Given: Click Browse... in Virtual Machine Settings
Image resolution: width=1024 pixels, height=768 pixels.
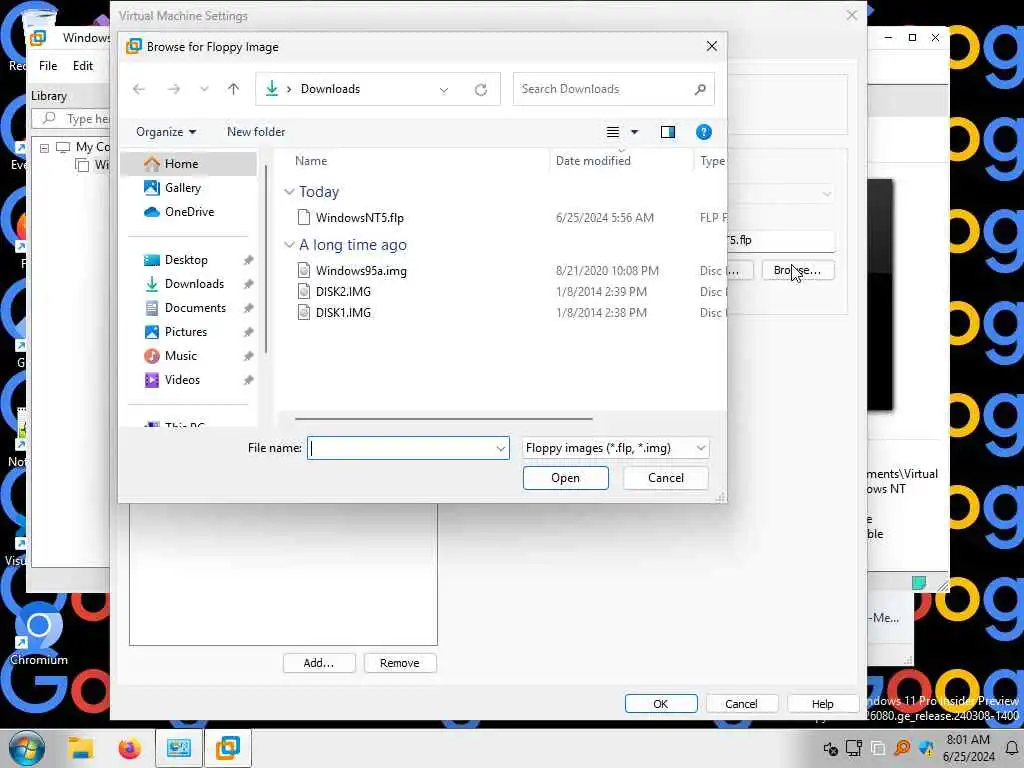Looking at the screenshot, I should (x=798, y=270).
